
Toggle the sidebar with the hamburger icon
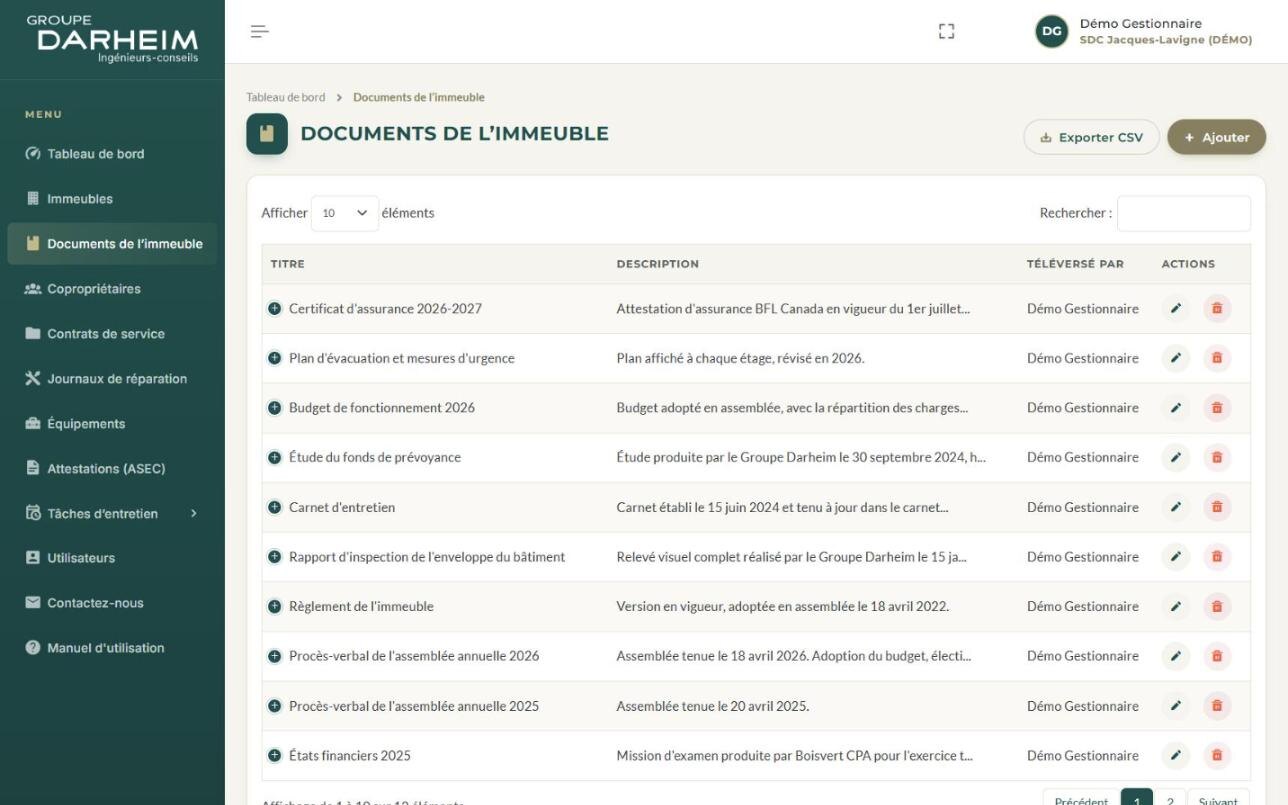coord(259,31)
